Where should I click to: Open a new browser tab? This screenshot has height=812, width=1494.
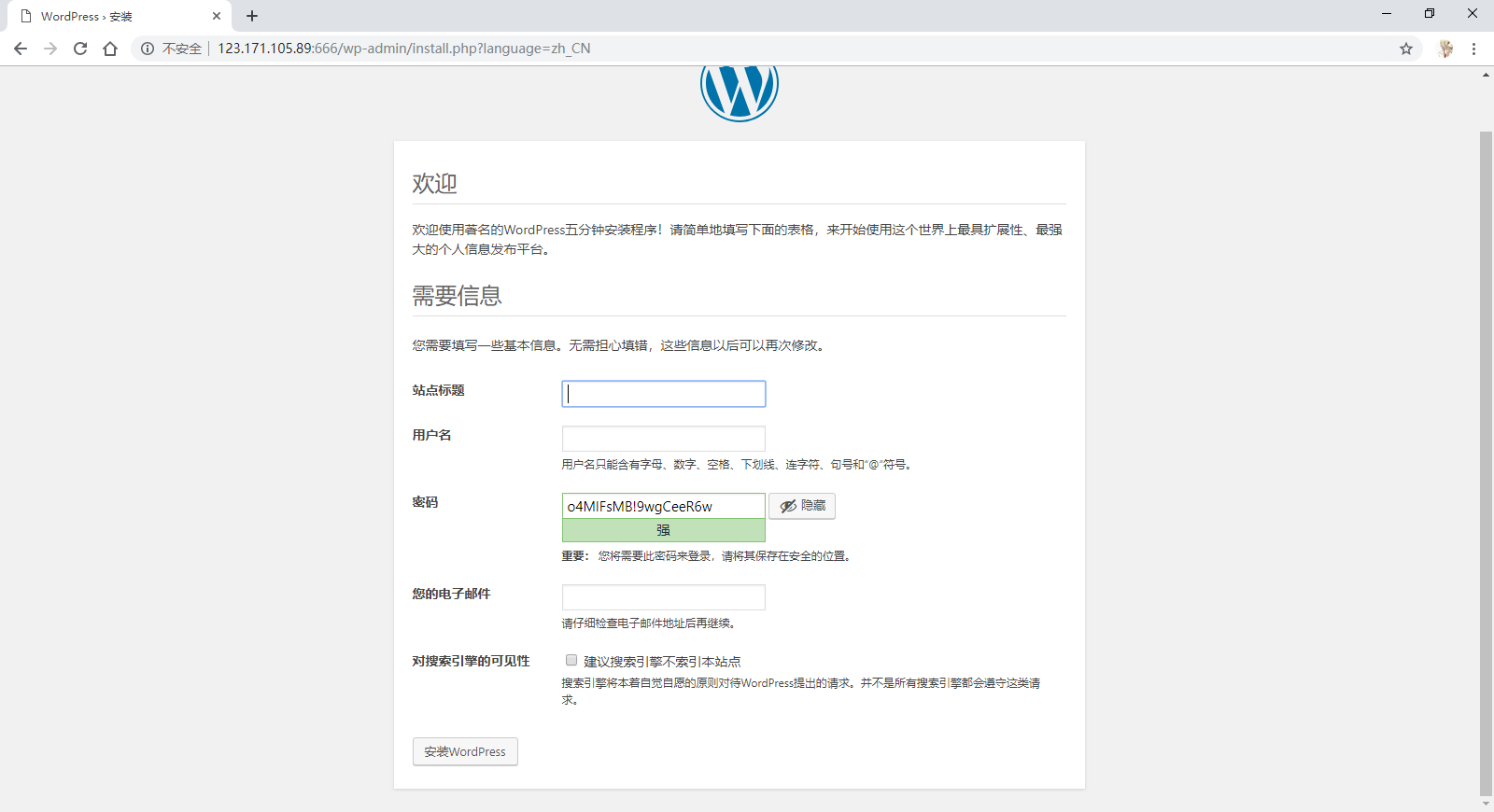(252, 16)
